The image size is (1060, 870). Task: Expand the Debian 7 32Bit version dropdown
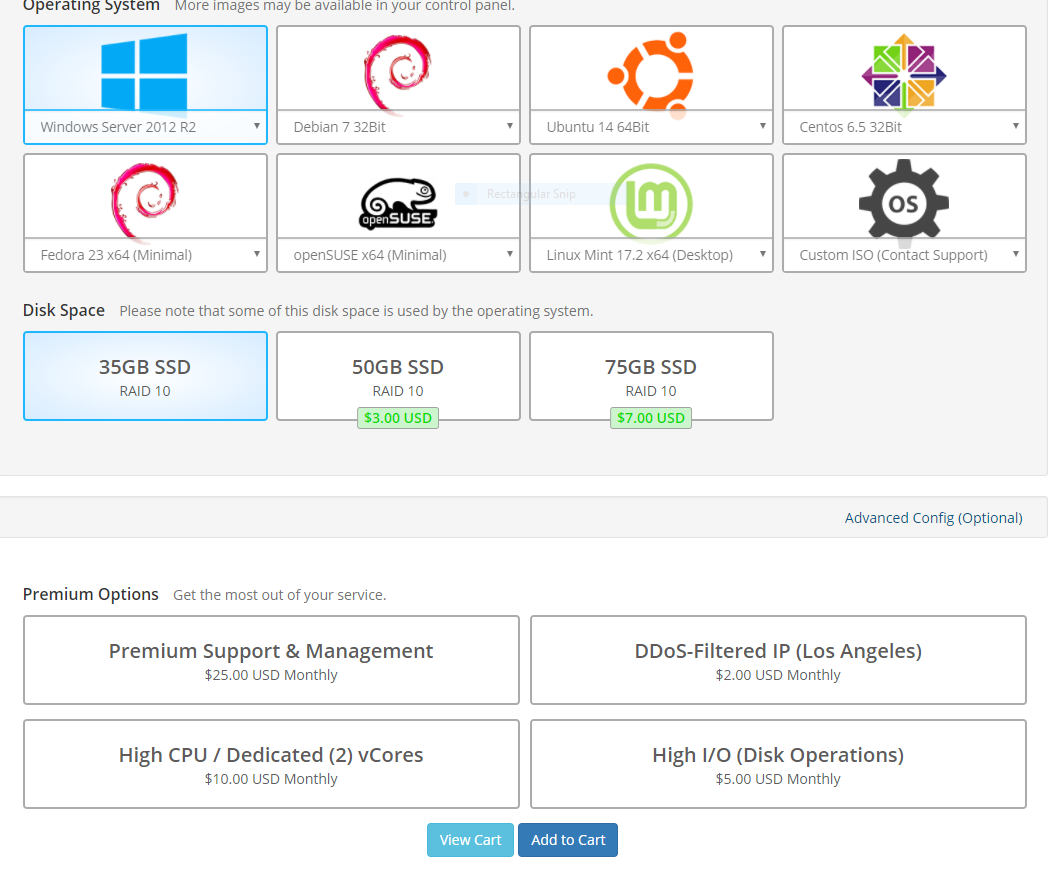pyautogui.click(x=398, y=127)
